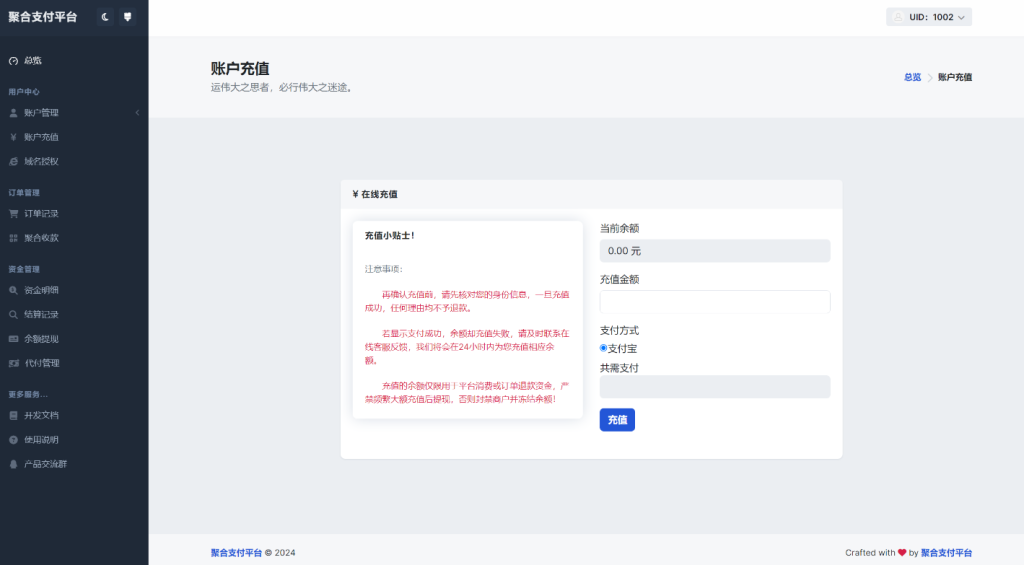Click the 总览 breadcrumb link
Image resolution: width=1024 pixels, height=565 pixels.
pyautogui.click(x=912, y=77)
